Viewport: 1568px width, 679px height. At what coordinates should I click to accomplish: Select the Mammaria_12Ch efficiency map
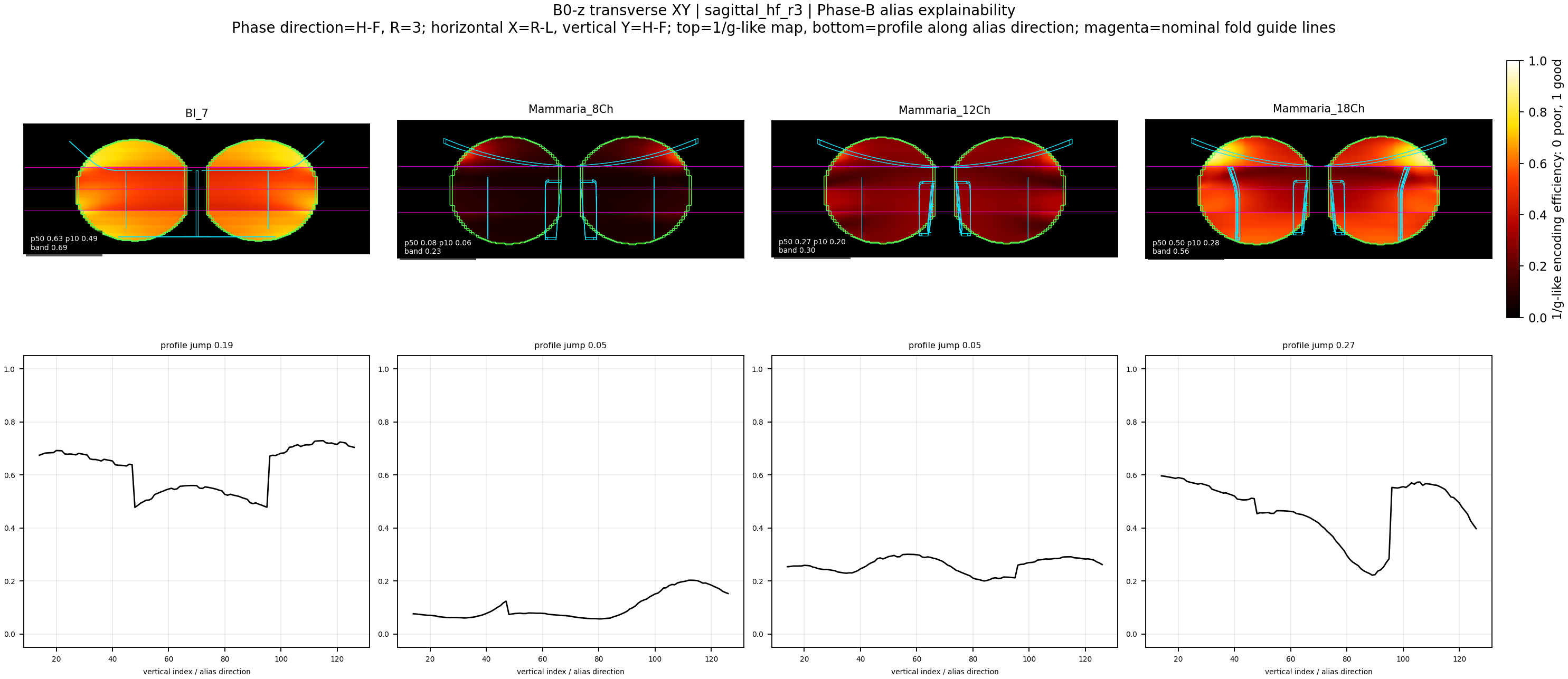(x=944, y=189)
